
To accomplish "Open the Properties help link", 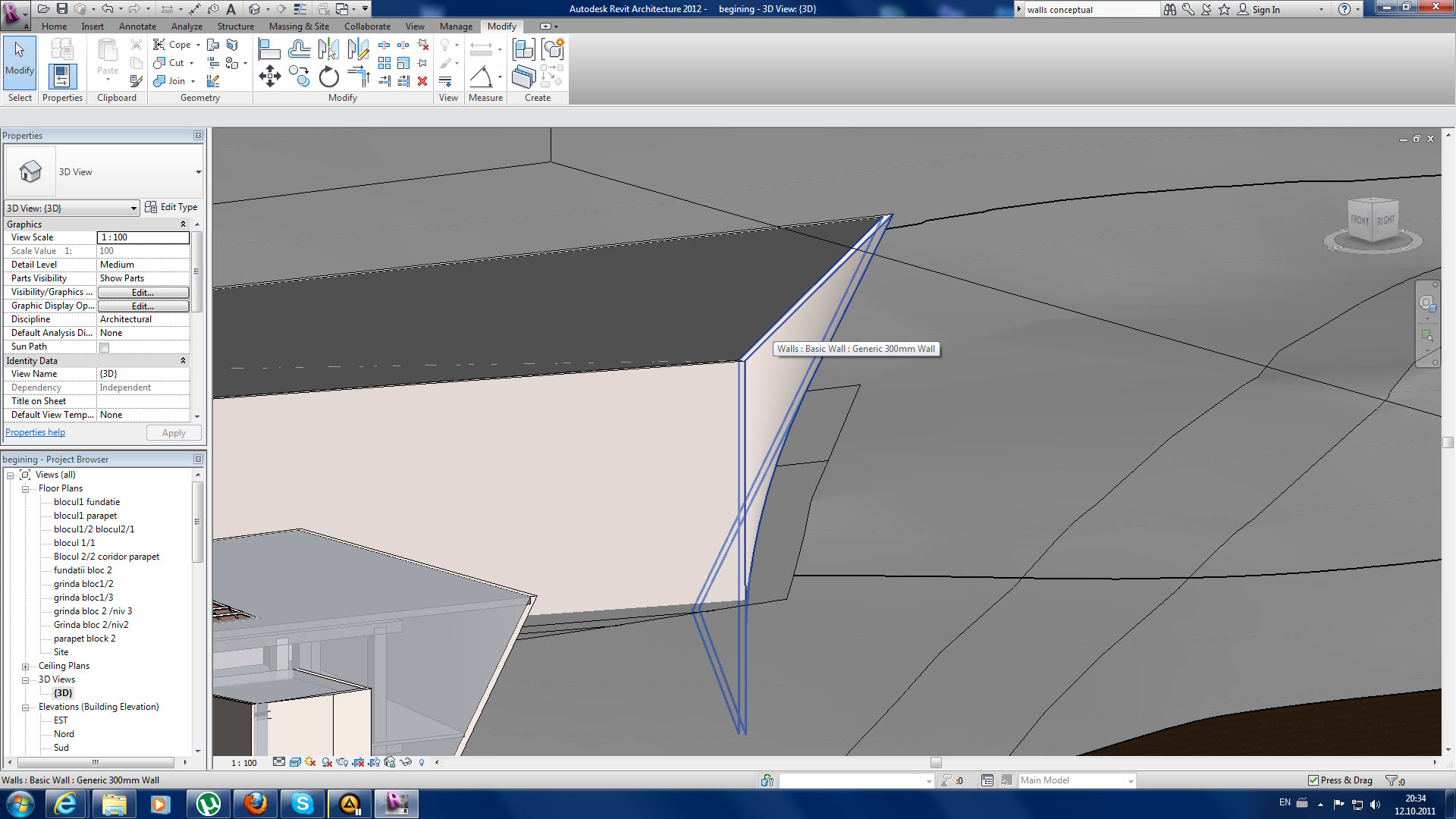I will tap(36, 432).
